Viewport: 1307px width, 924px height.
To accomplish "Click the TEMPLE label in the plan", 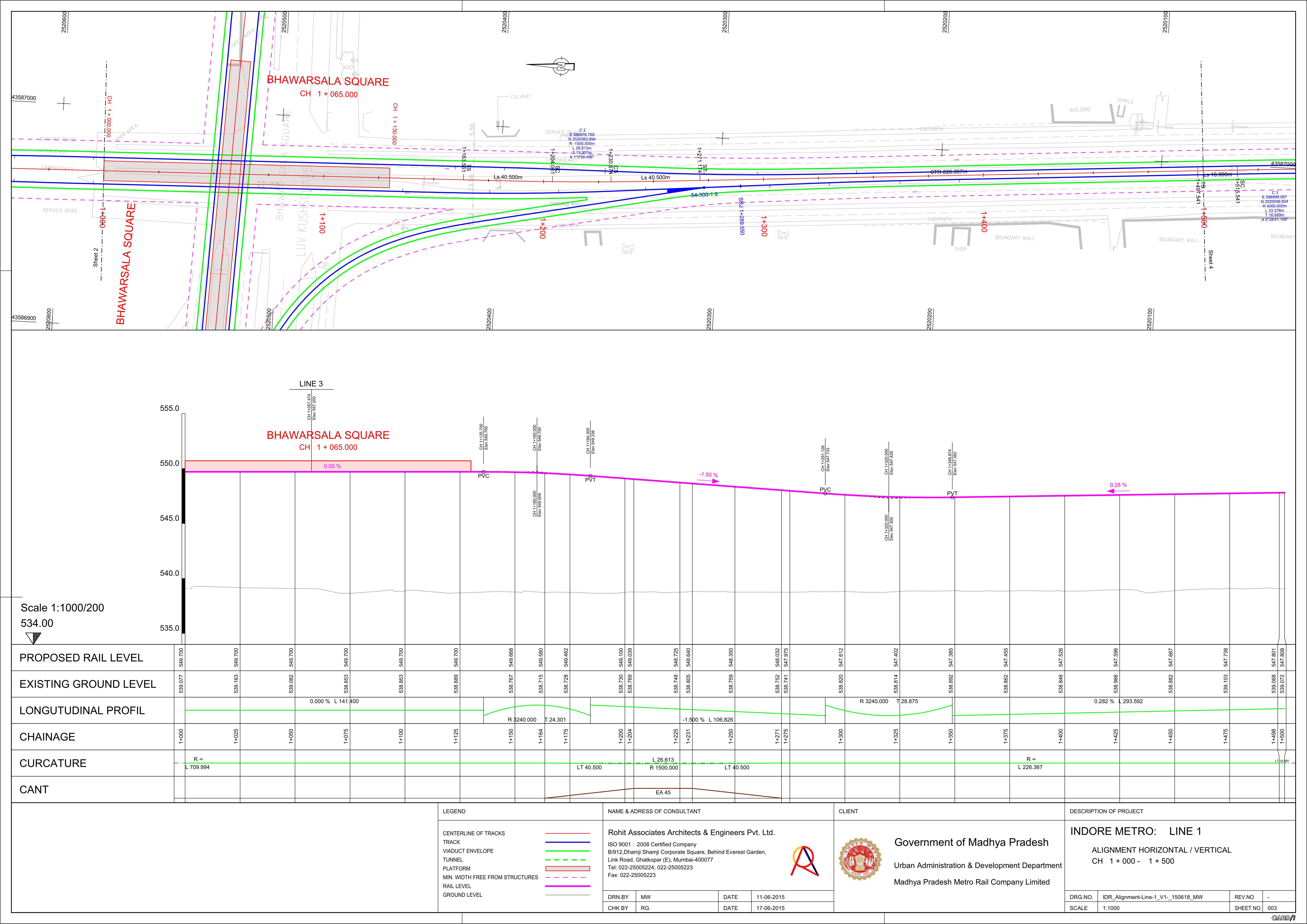I will tap(1125, 101).
